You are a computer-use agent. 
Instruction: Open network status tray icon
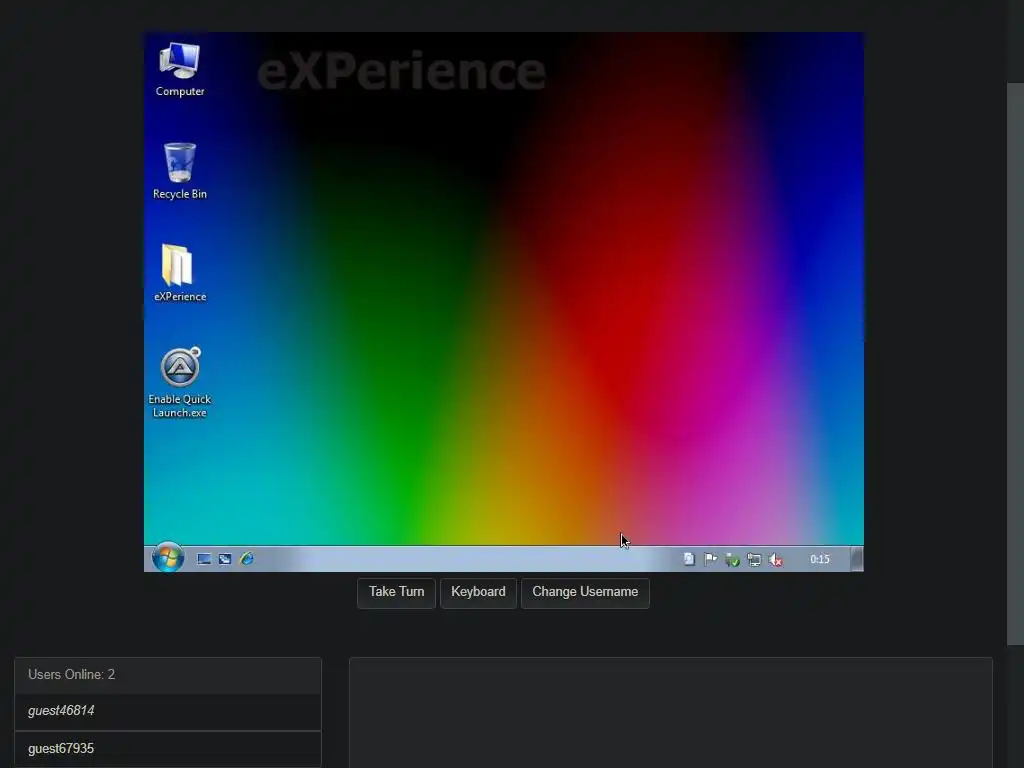[754, 560]
